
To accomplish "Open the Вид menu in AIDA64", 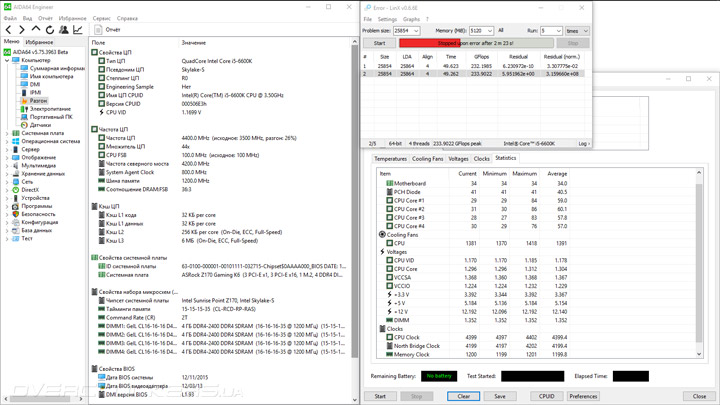I will pos(28,18).
